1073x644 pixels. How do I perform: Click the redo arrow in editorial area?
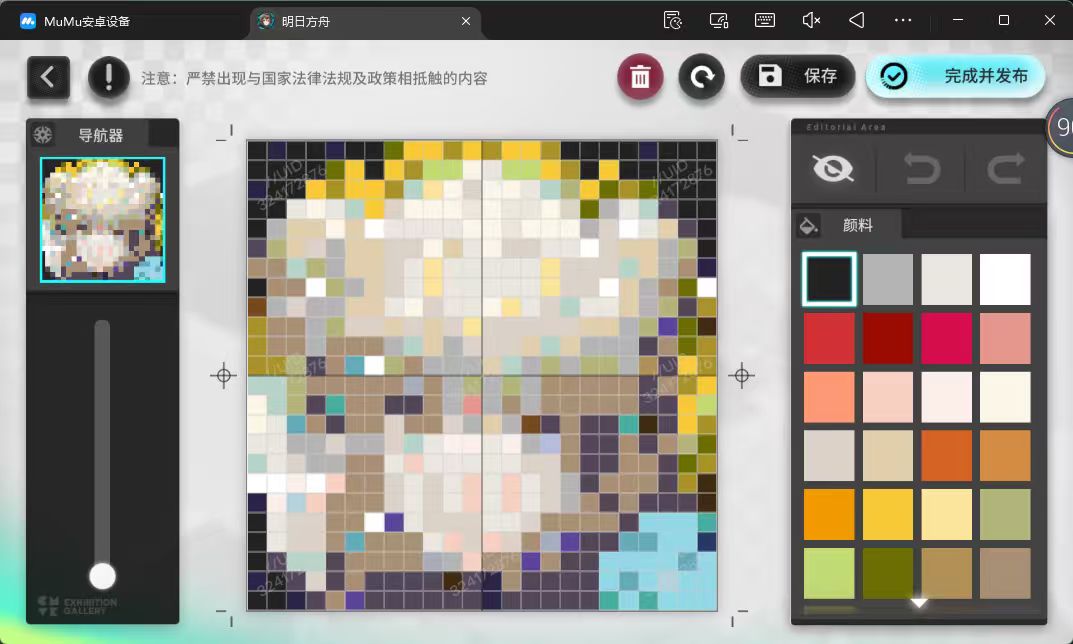pyautogui.click(x=1005, y=168)
